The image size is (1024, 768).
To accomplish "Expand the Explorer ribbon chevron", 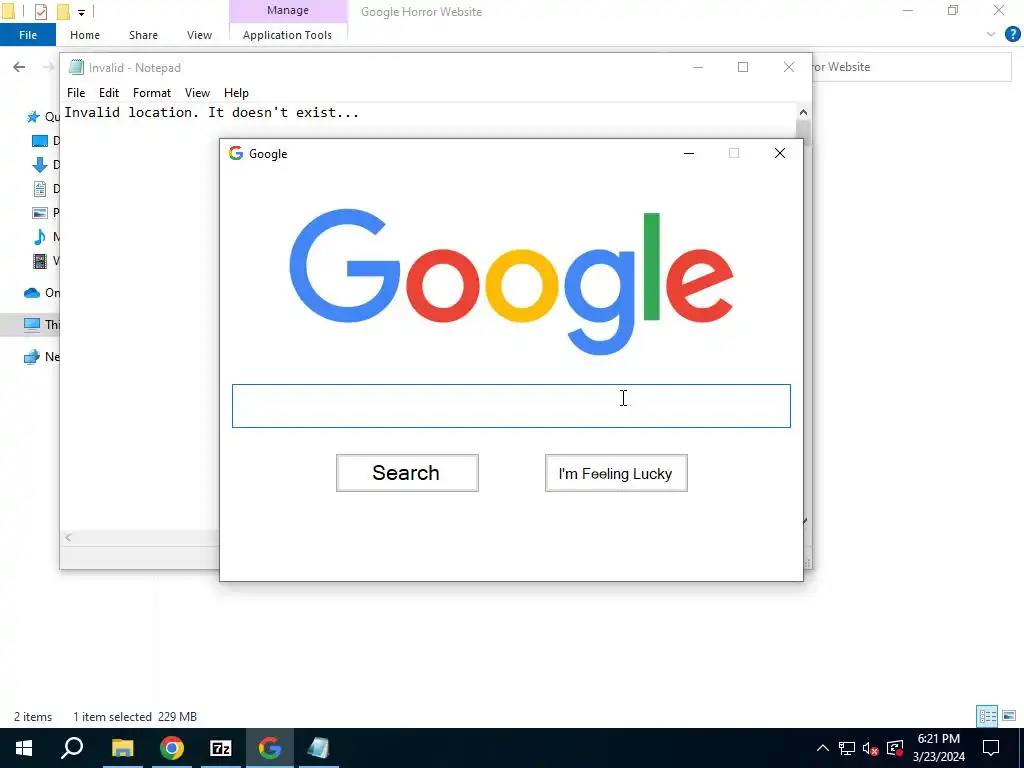I will coord(991,34).
